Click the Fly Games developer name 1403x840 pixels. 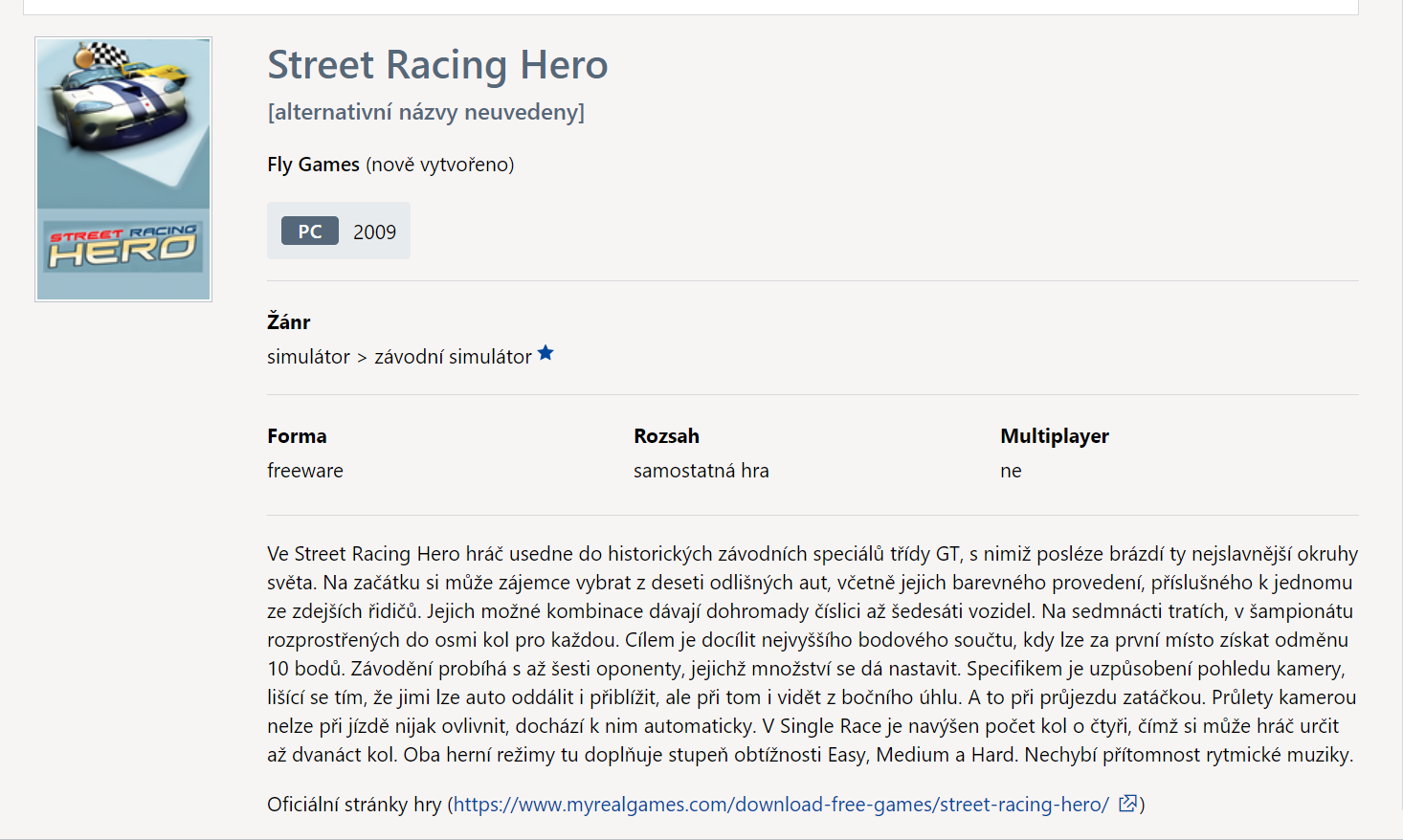point(313,165)
